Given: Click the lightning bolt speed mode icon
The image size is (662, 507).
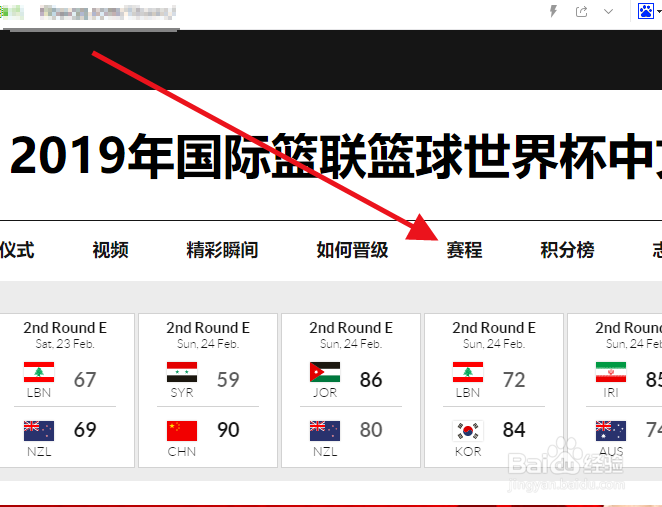Looking at the screenshot, I should point(553,11).
